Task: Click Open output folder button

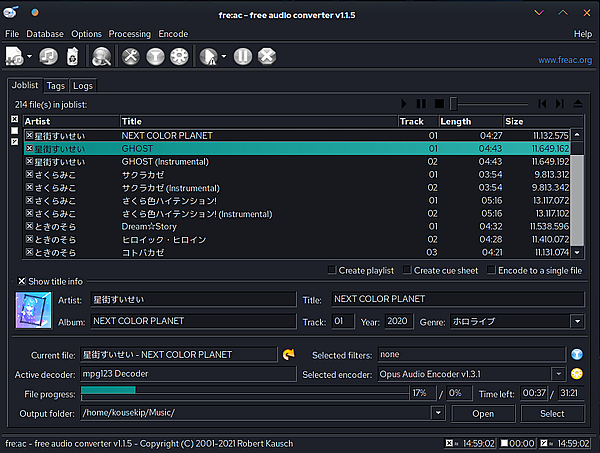Action: (483, 414)
